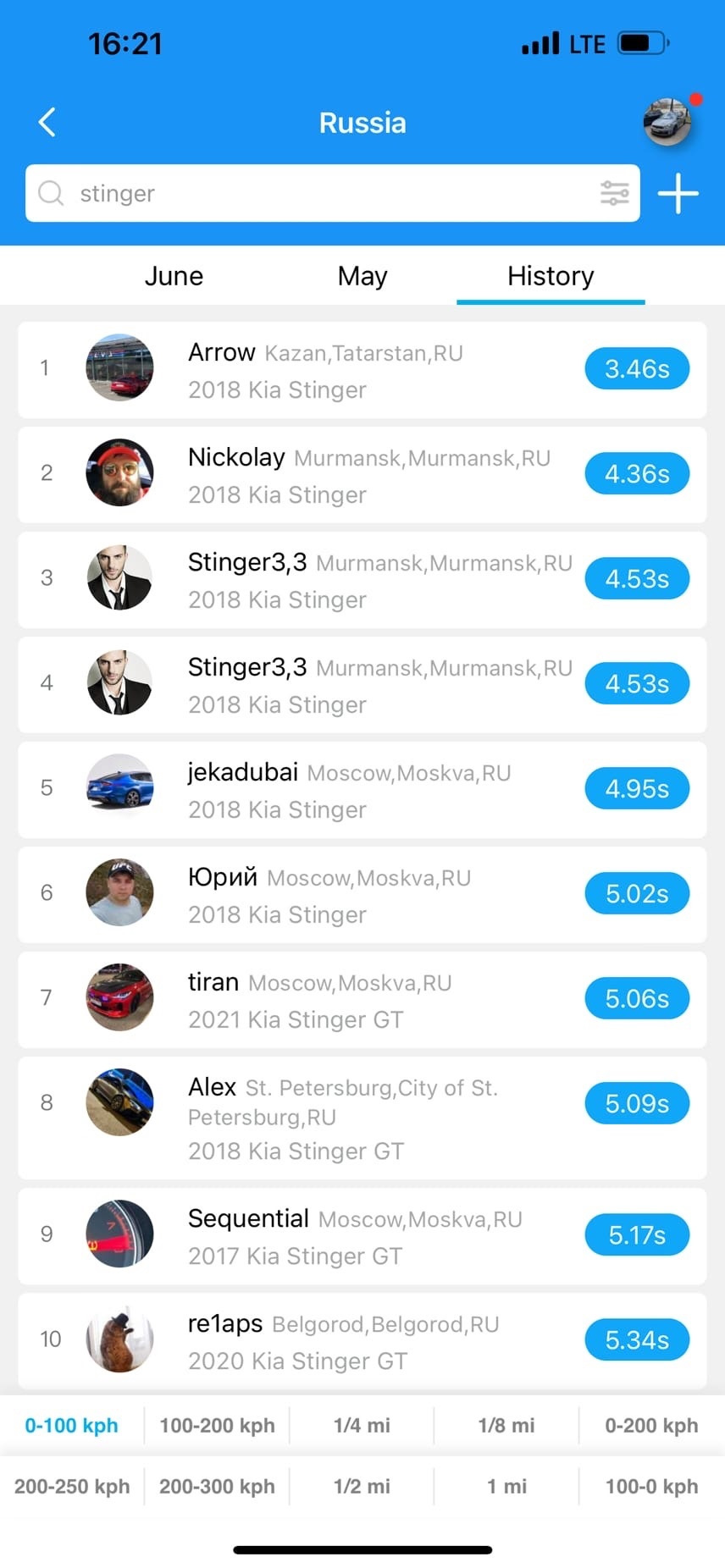The image size is (725, 1568).
Task: Open the profile avatar at top right
Action: coord(667,122)
